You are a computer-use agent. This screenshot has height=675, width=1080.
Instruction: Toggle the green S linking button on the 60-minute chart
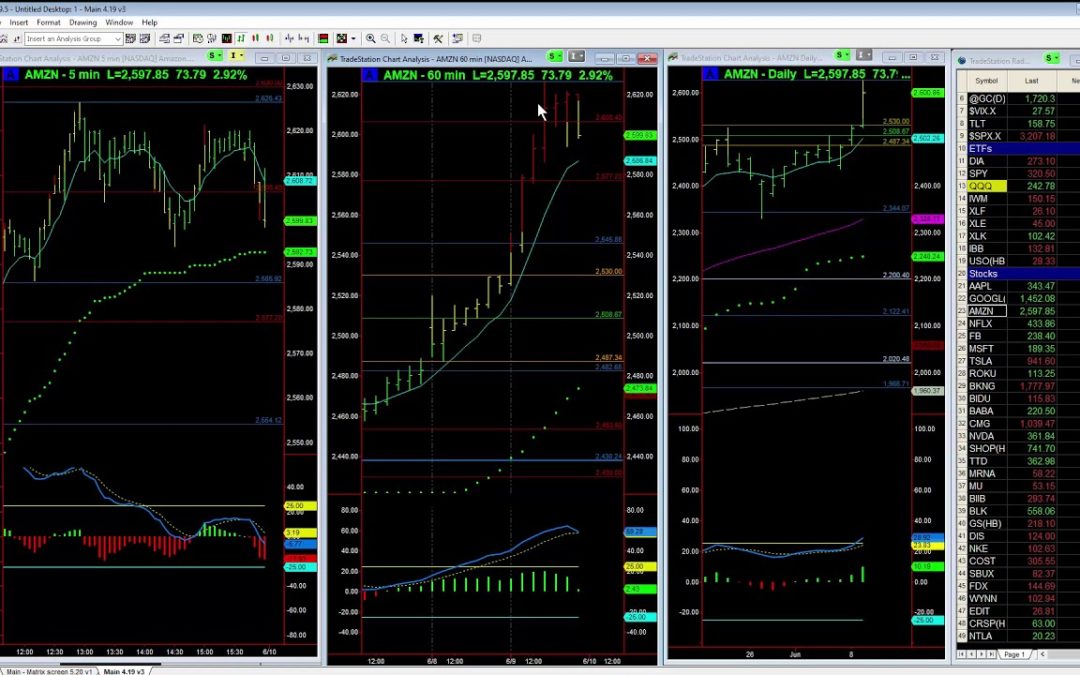[x=553, y=57]
